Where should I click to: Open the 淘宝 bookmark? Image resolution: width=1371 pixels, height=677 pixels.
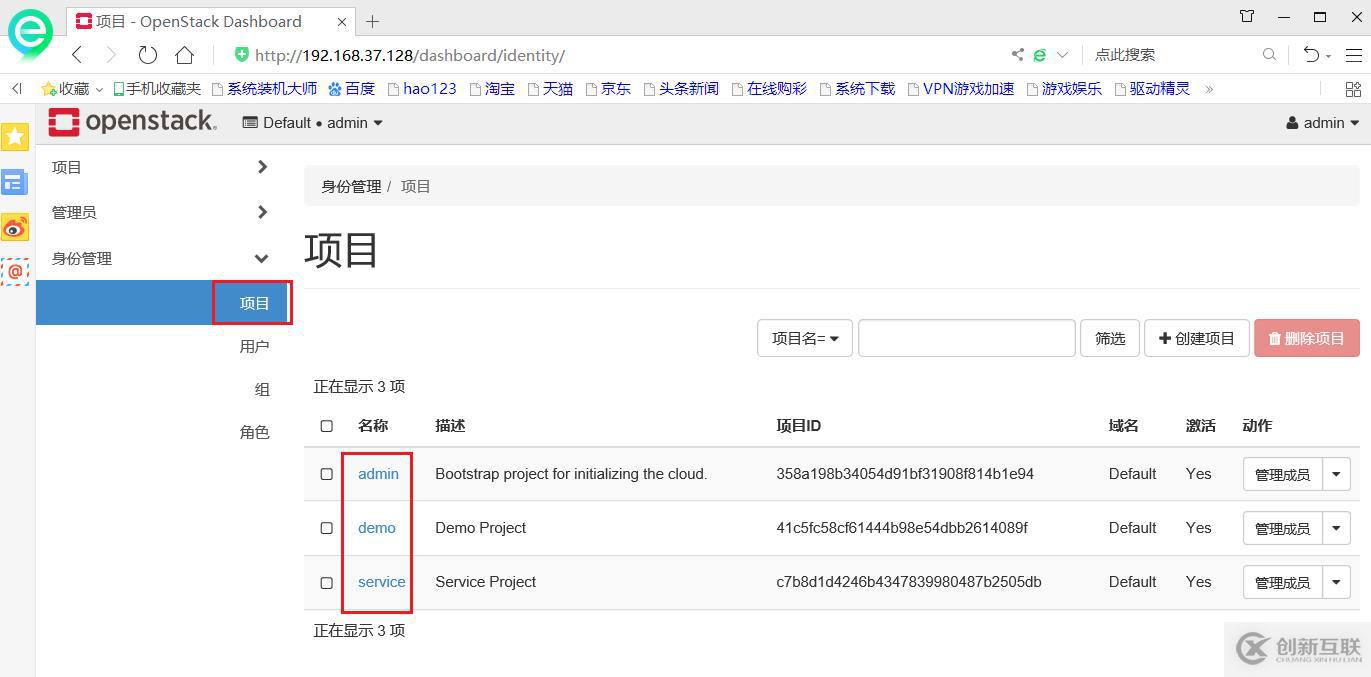pyautogui.click(x=492, y=89)
